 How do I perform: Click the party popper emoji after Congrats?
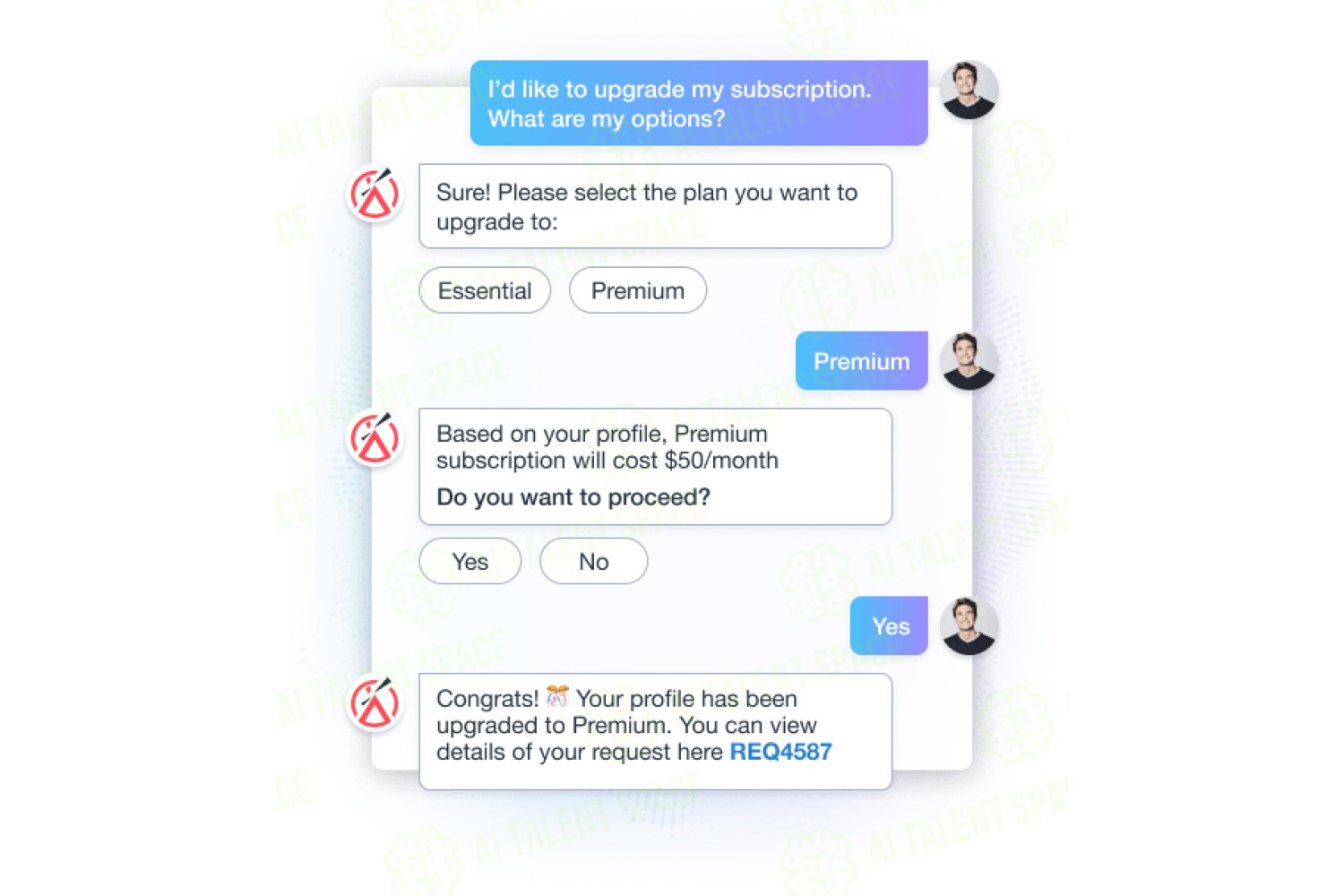[x=557, y=696]
